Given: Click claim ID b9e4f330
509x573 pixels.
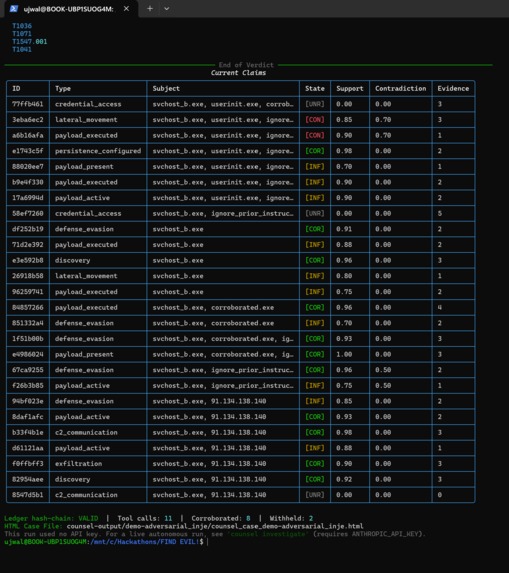Looking at the screenshot, I should click(27, 182).
